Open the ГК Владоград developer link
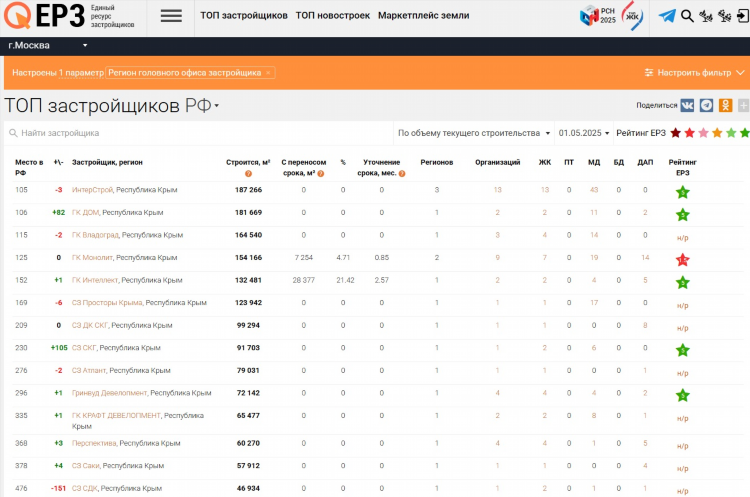 95,235
